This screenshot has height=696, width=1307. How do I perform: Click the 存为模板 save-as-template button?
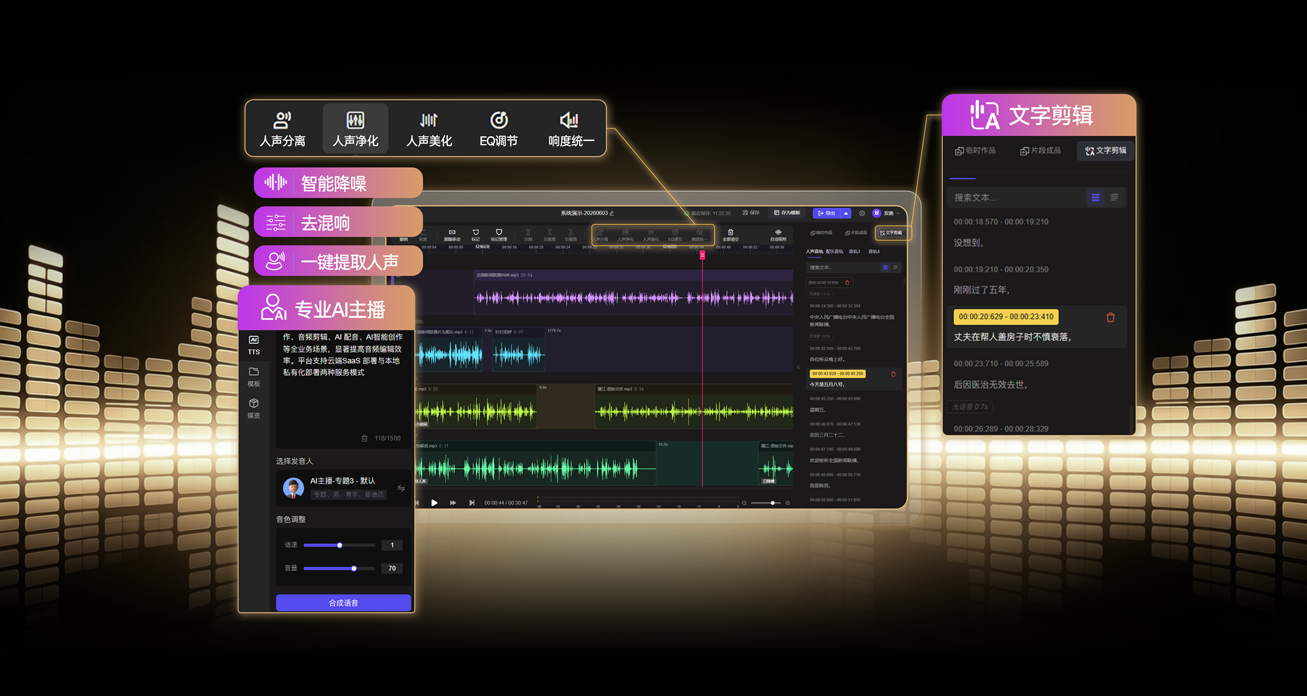pyautogui.click(x=787, y=213)
